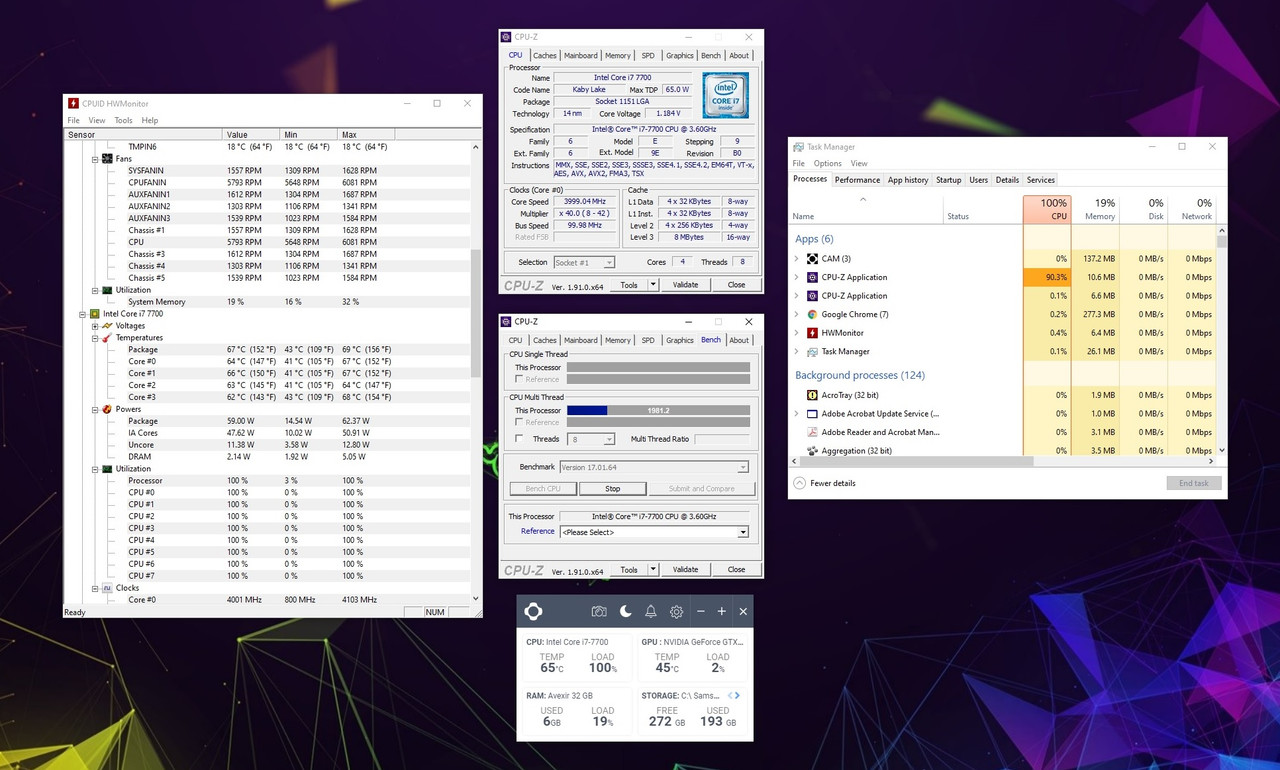Click the HWMonitor icon in process list

tap(813, 333)
